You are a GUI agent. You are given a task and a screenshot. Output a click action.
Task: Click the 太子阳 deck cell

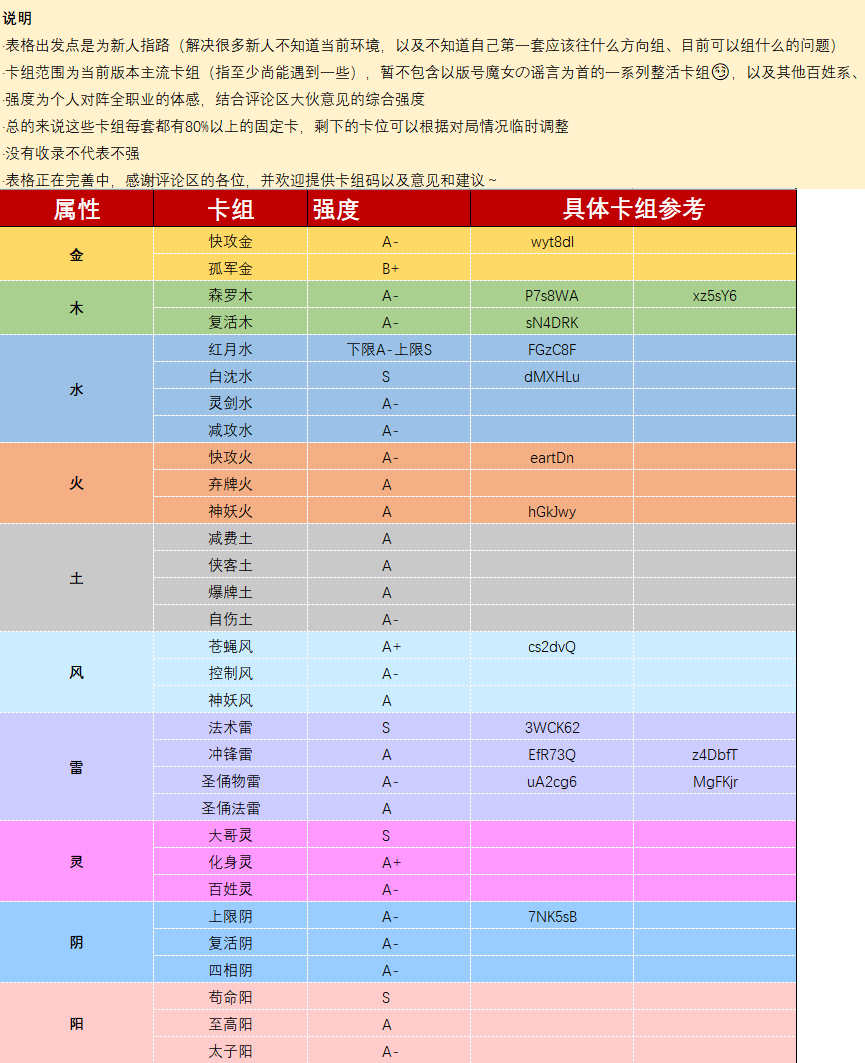pyautogui.click(x=230, y=1051)
